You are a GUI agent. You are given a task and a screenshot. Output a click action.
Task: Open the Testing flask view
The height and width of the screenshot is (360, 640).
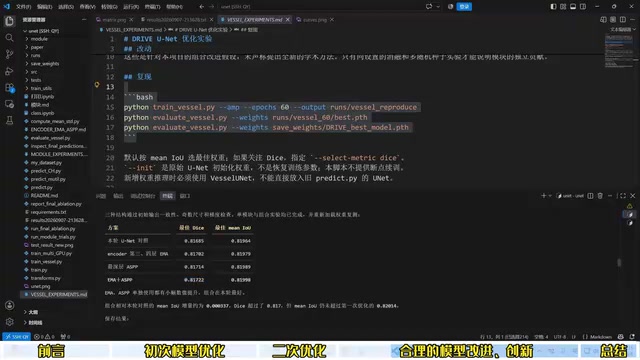click(9, 120)
